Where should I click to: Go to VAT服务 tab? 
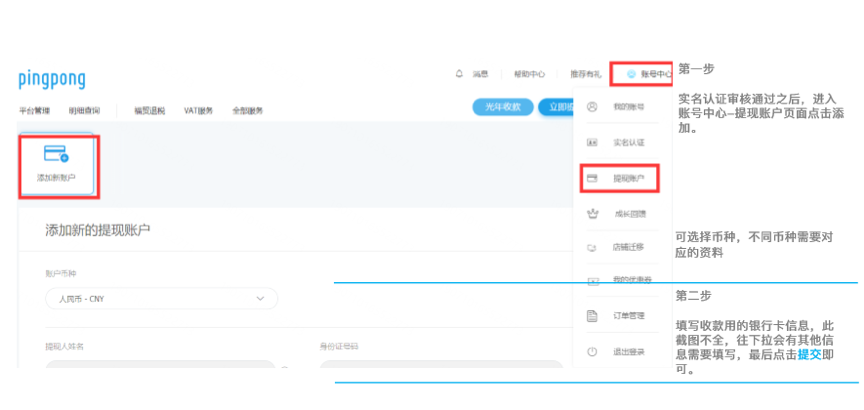(198, 111)
